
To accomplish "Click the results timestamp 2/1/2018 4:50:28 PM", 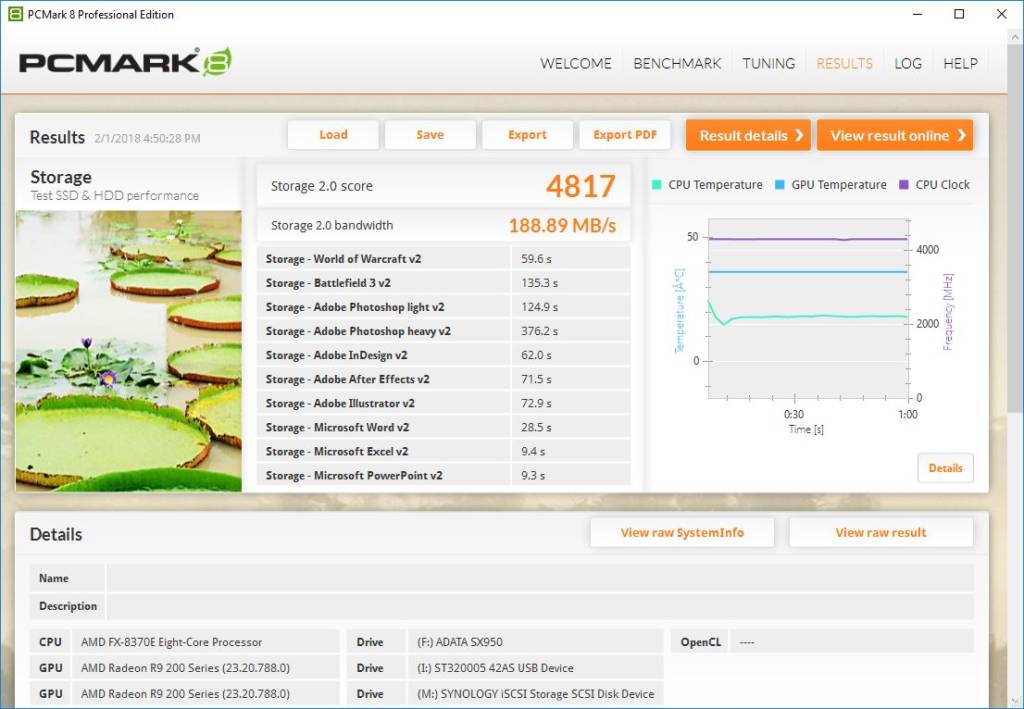I will coord(147,138).
